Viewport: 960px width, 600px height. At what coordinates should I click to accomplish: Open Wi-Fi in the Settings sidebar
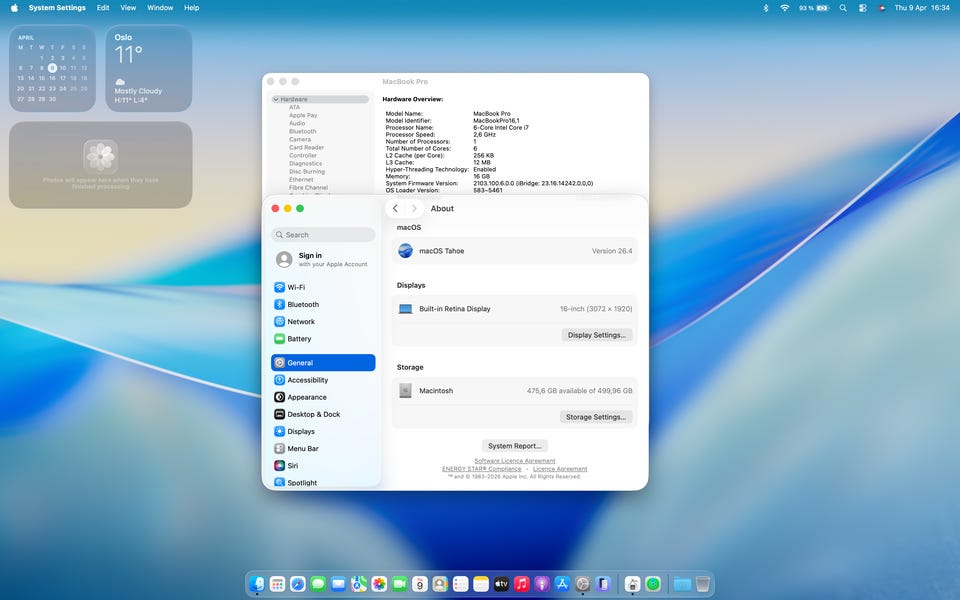coord(323,287)
